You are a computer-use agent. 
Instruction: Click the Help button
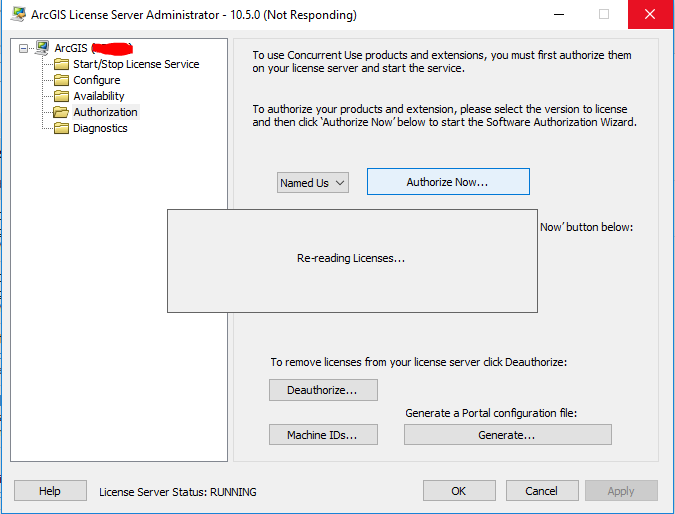point(50,491)
